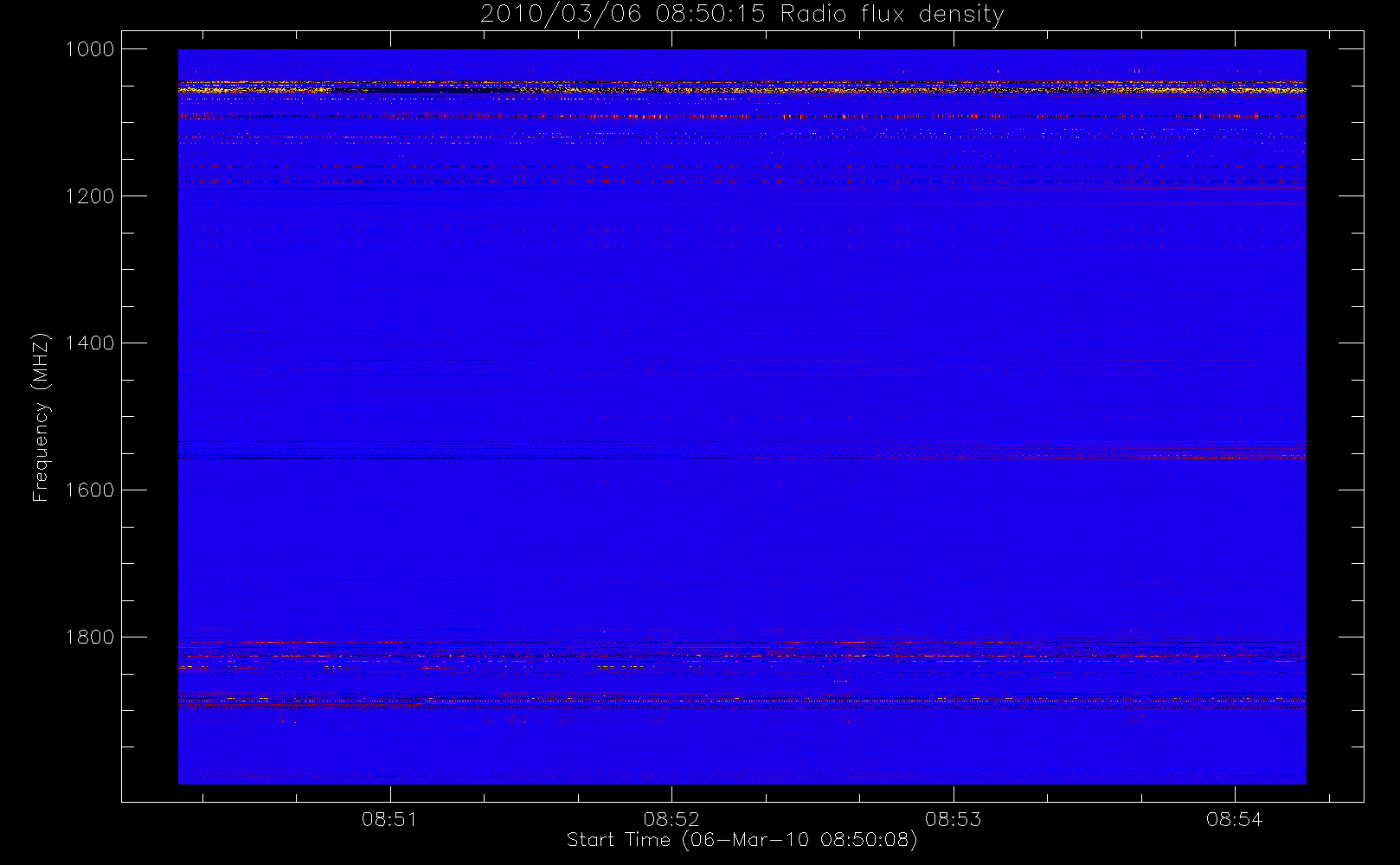Select the 1800 frequency tick label
The height and width of the screenshot is (865, 1400).
[90, 638]
